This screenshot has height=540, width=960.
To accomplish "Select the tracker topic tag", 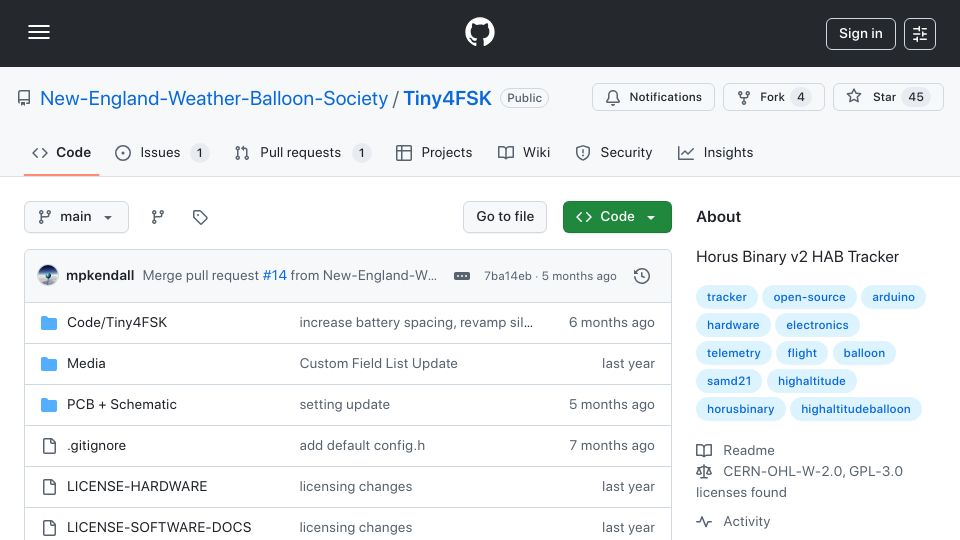I will (x=727, y=297).
